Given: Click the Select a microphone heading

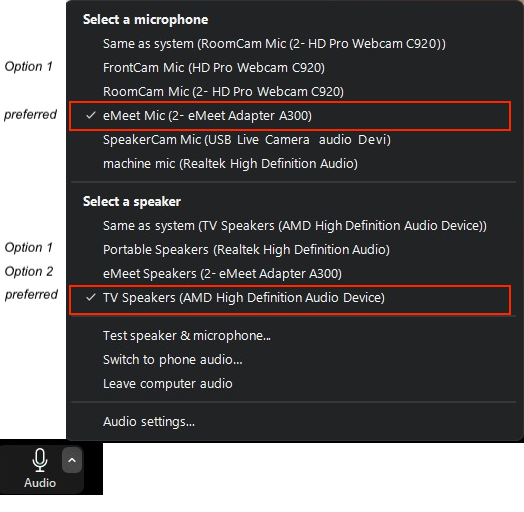Looking at the screenshot, I should 145,20.
